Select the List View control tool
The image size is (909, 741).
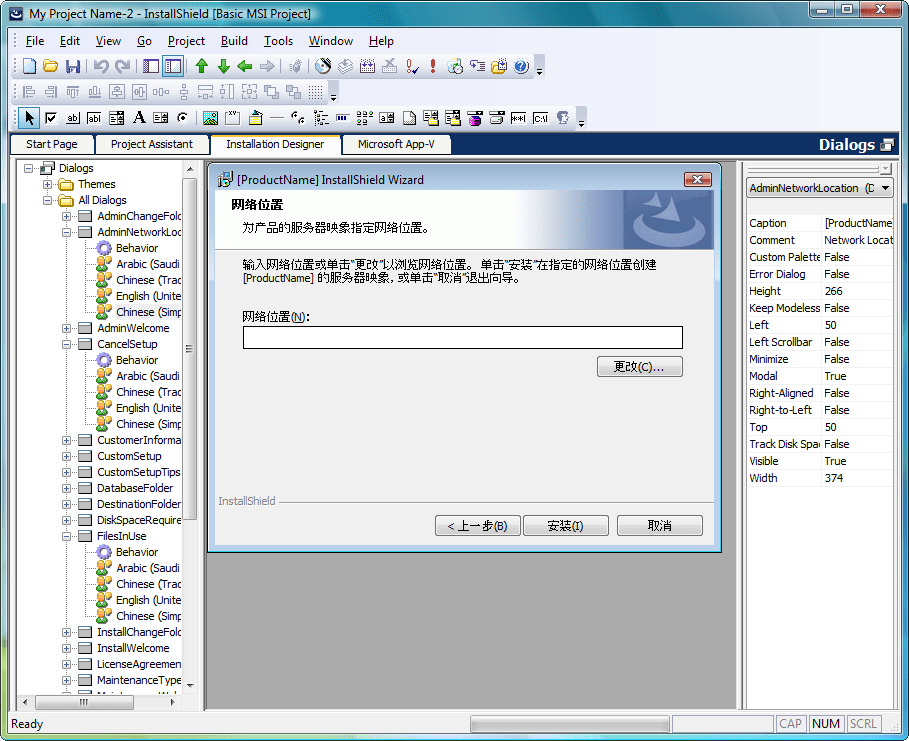pyautogui.click(x=365, y=118)
